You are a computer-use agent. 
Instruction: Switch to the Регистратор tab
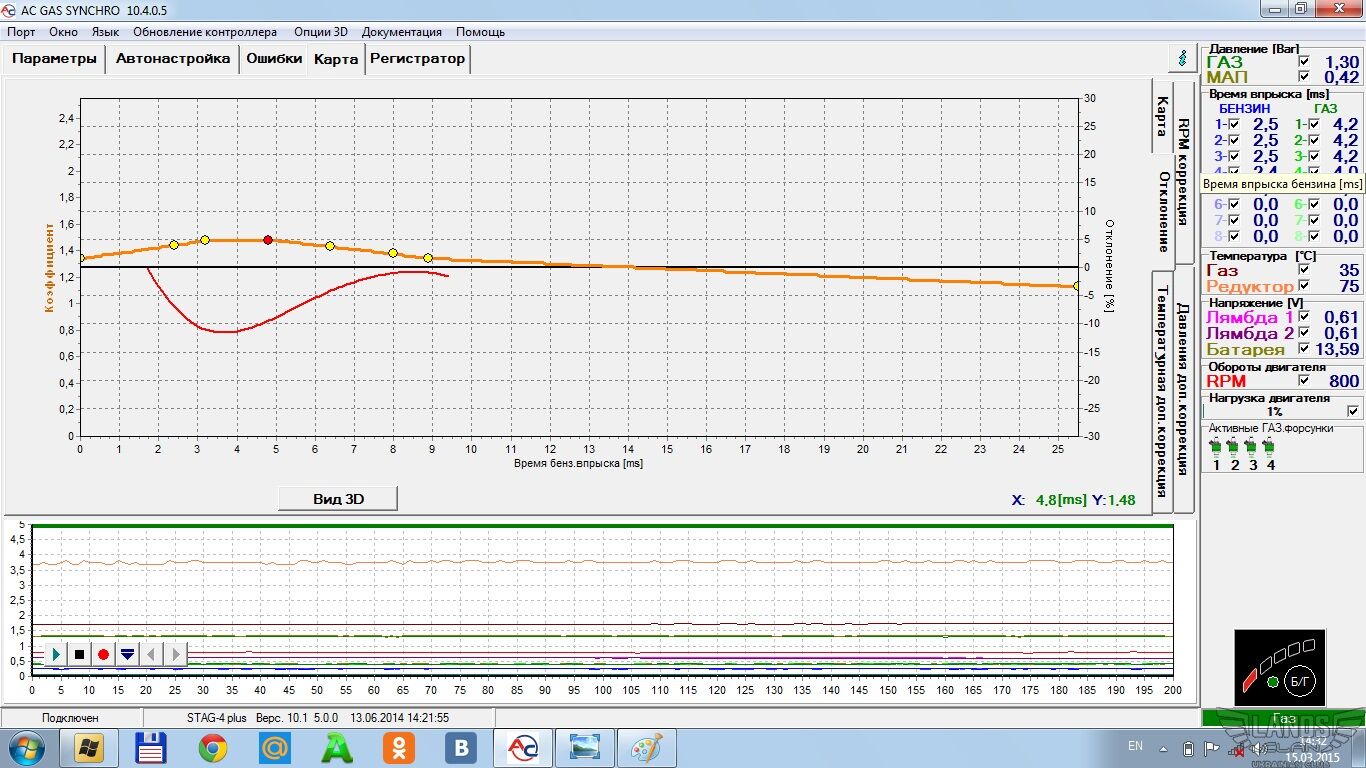[x=417, y=59]
